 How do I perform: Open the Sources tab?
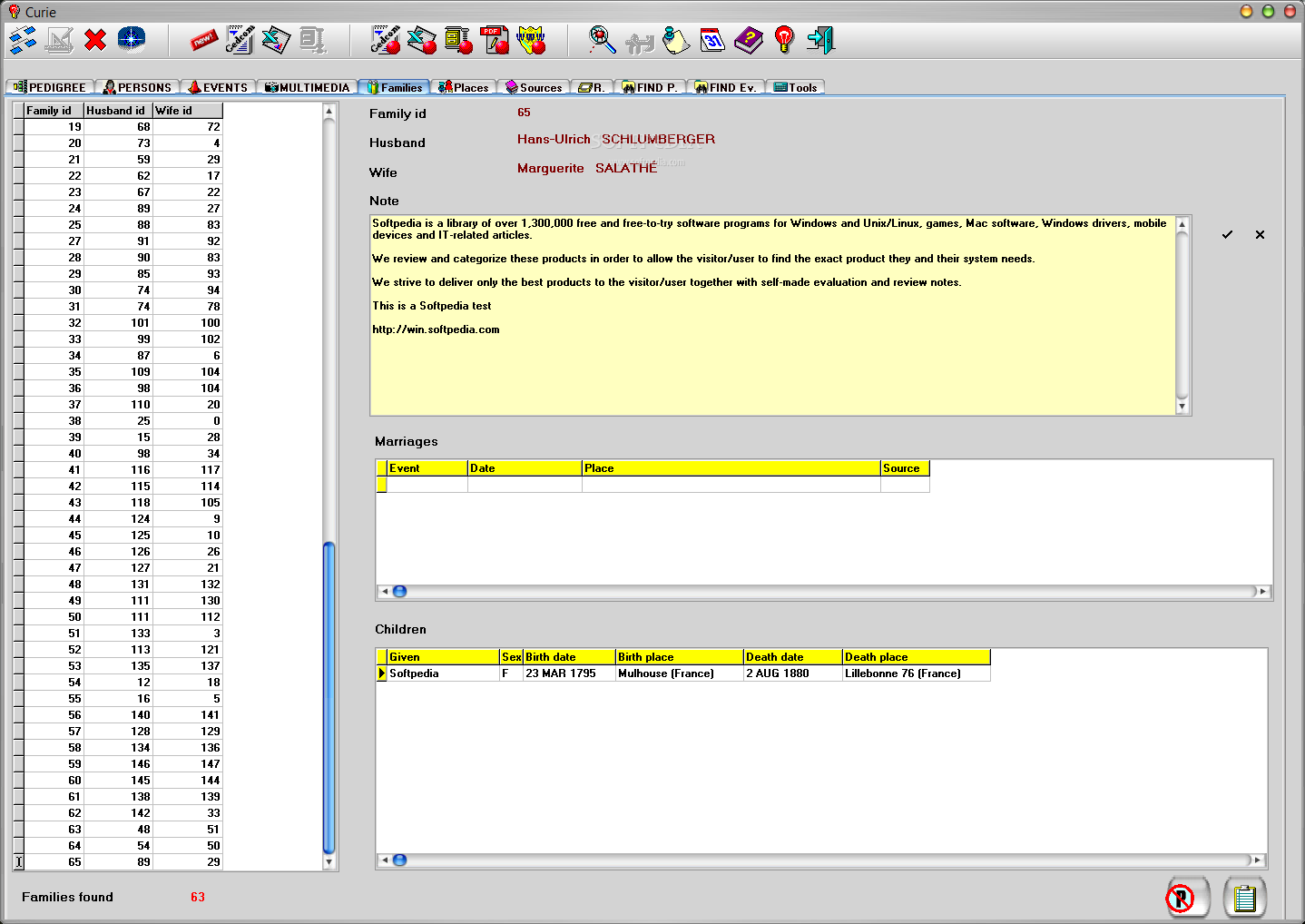click(534, 87)
